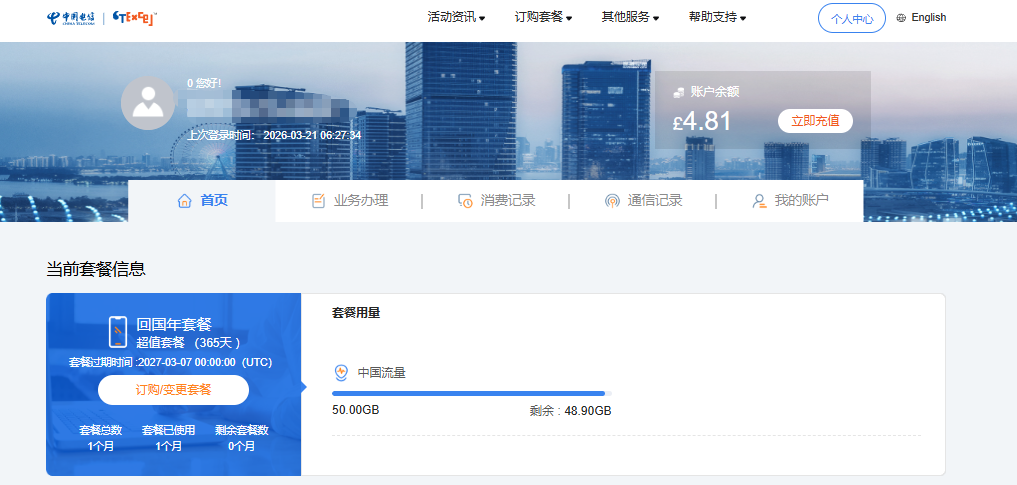Click the 中国流量 usage progress bar
This screenshot has height=485, width=1017.
[x=470, y=394]
